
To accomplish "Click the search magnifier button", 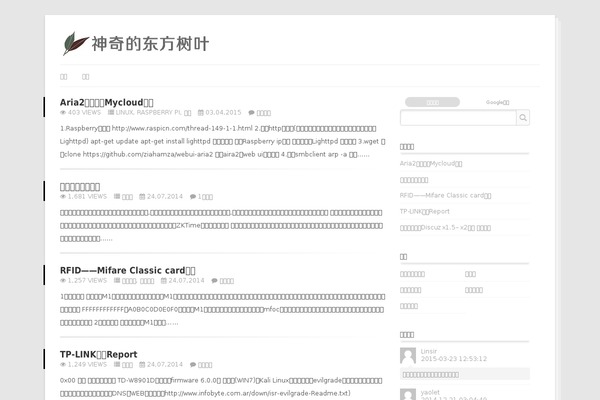I will pyautogui.click(x=523, y=118).
